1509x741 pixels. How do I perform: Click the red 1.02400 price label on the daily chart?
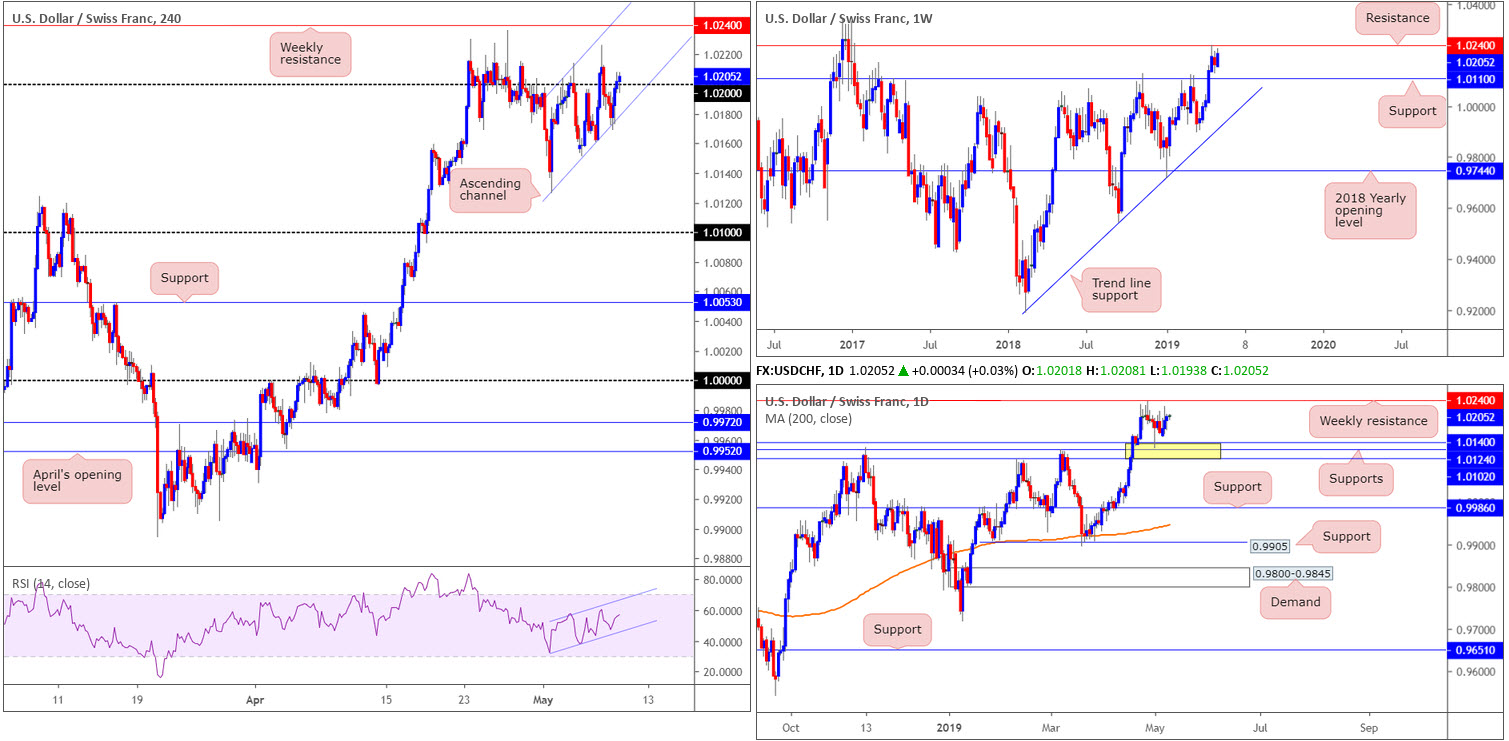pyautogui.click(x=1476, y=401)
